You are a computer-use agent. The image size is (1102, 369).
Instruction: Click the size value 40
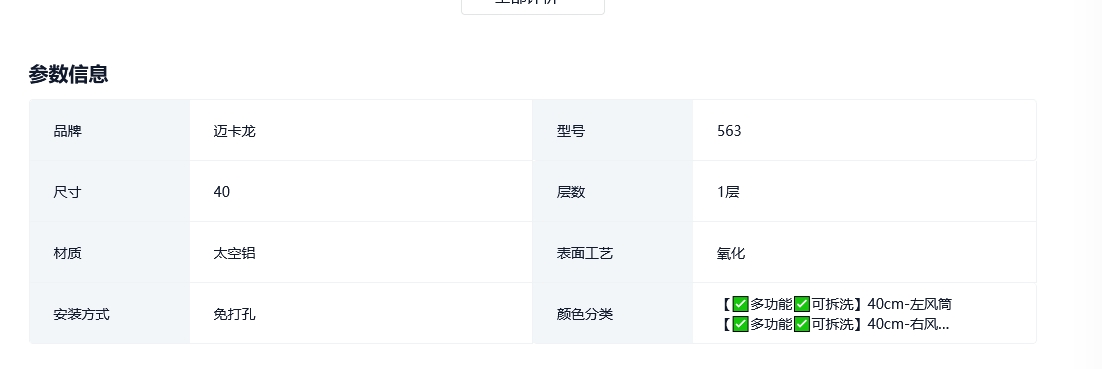[x=221, y=192]
